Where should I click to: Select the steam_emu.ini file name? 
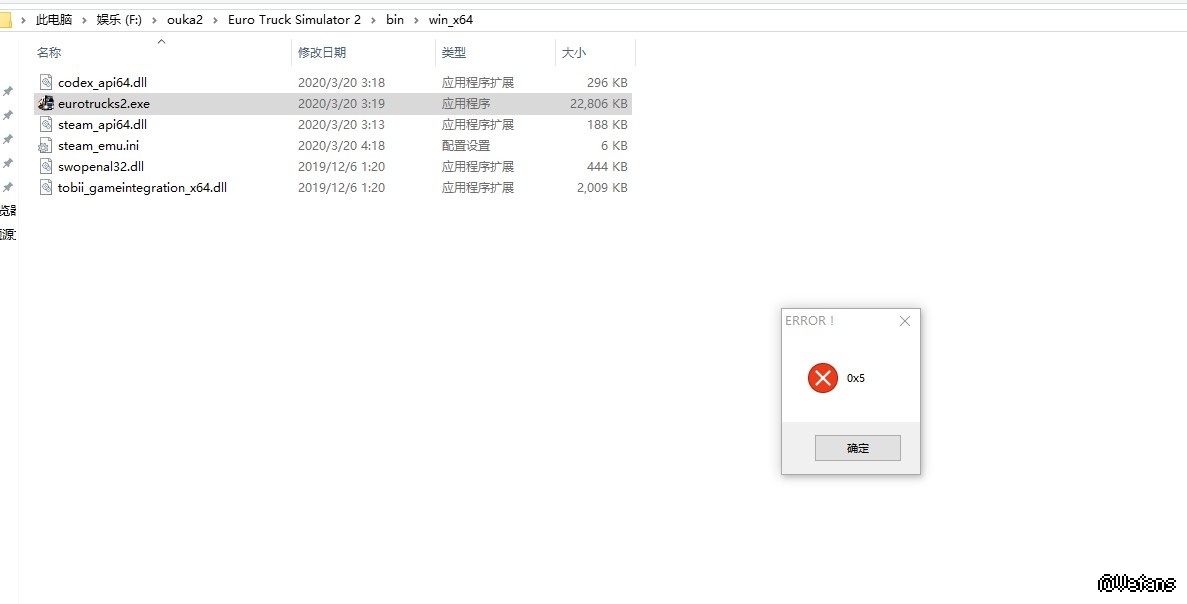tap(98, 146)
